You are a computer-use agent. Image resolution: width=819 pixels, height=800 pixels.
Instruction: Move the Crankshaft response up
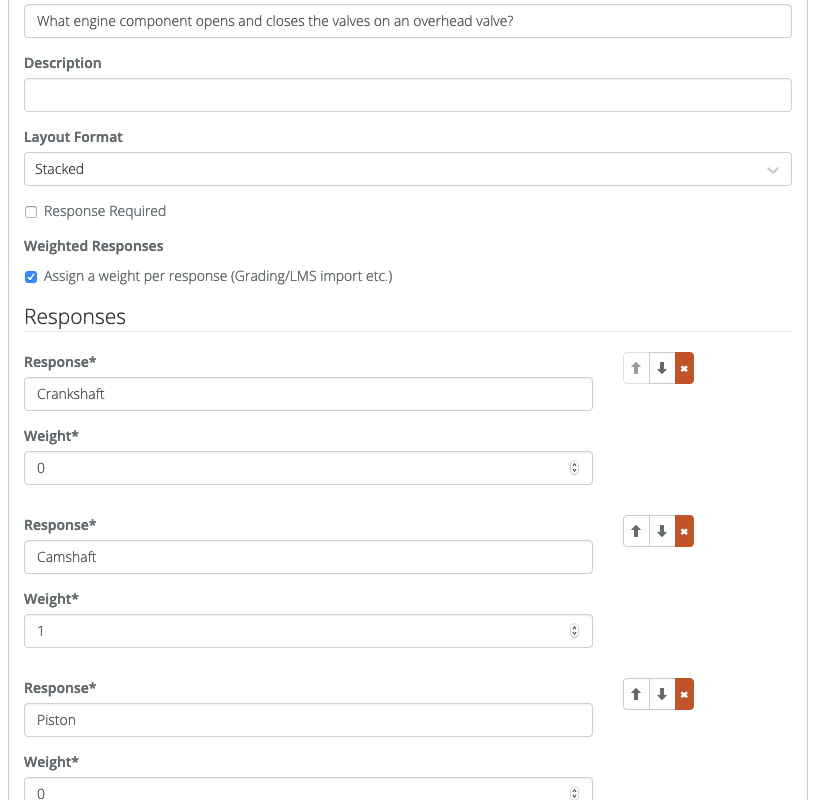tap(636, 367)
